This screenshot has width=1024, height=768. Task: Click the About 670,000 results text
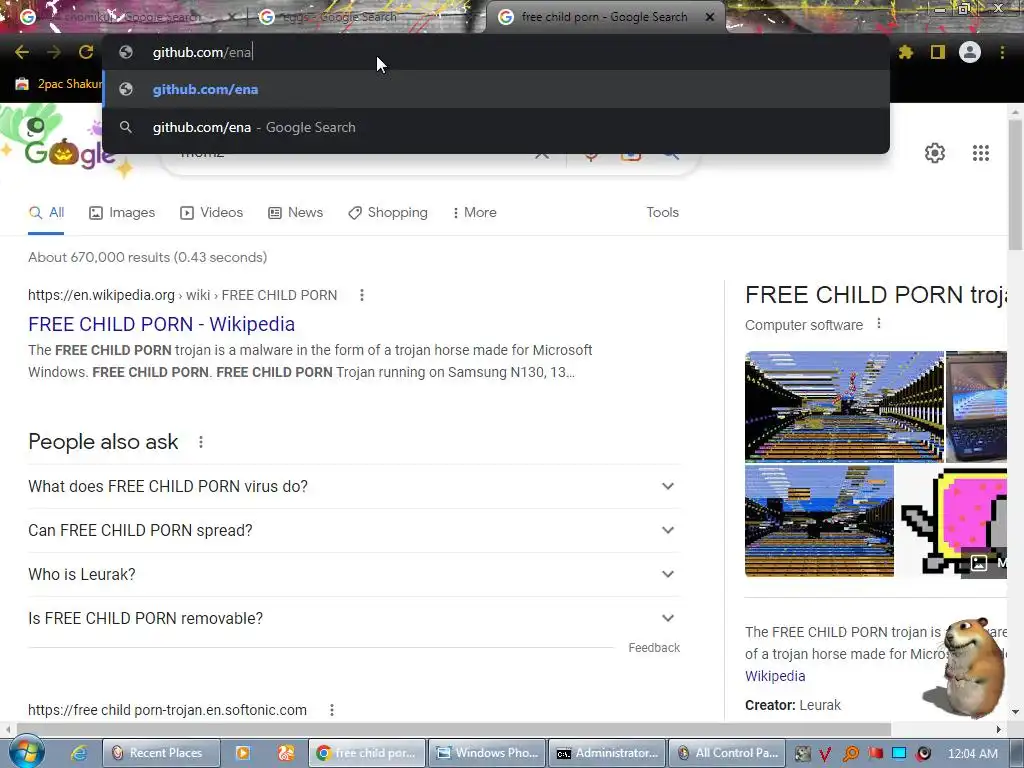pyautogui.click(x=148, y=257)
